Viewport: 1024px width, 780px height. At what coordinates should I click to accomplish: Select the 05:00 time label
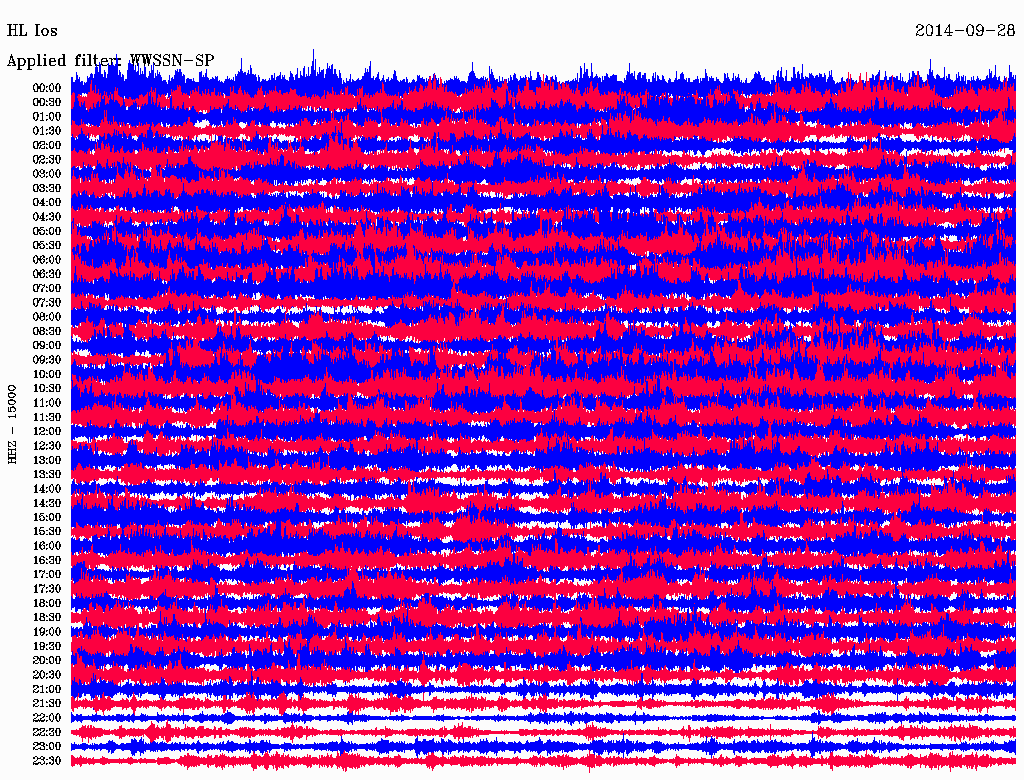[x=46, y=231]
